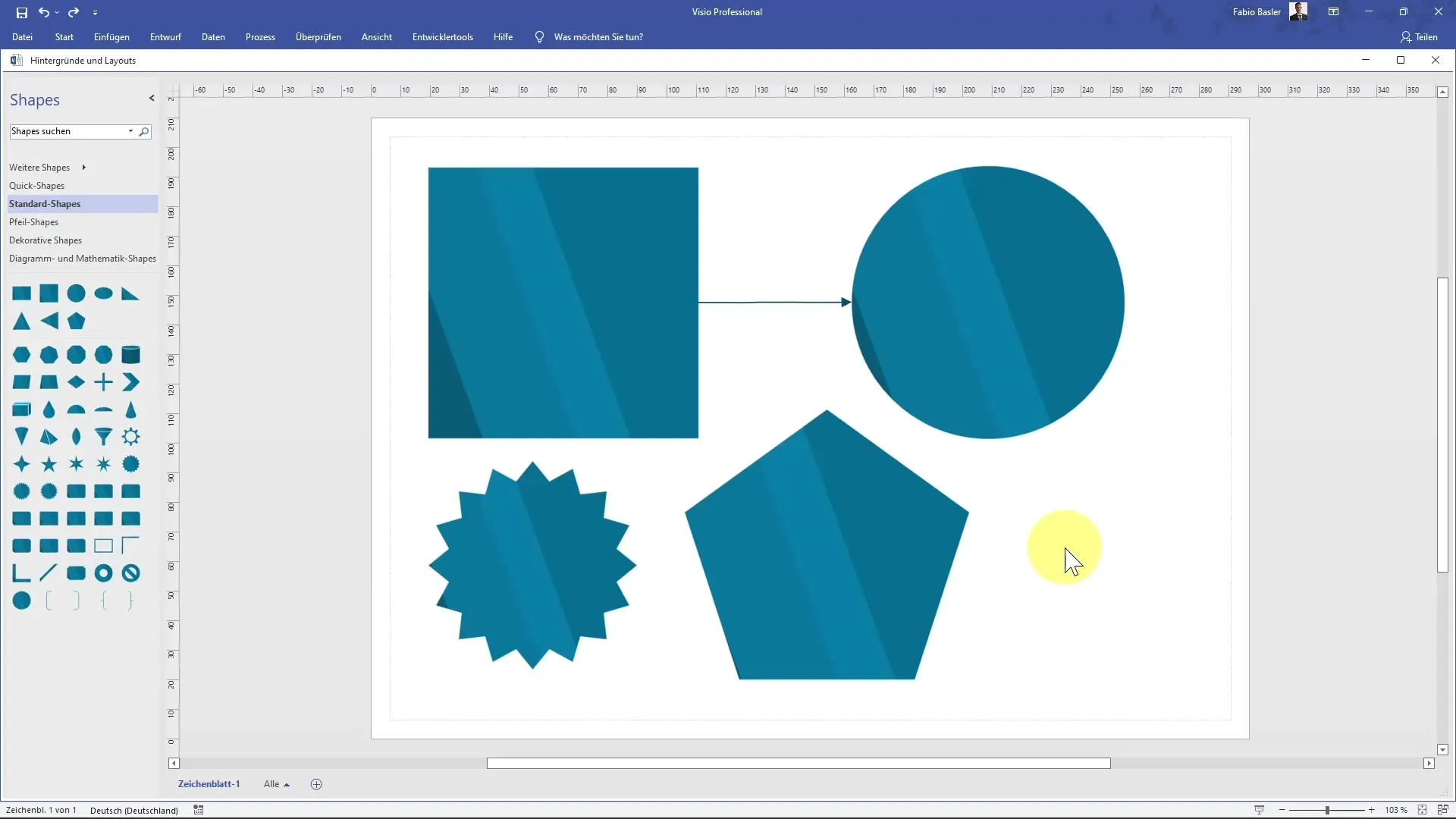Screen dimensions: 1456x819
Task: Open the Entwicklertools ribbon tab
Action: tap(443, 37)
